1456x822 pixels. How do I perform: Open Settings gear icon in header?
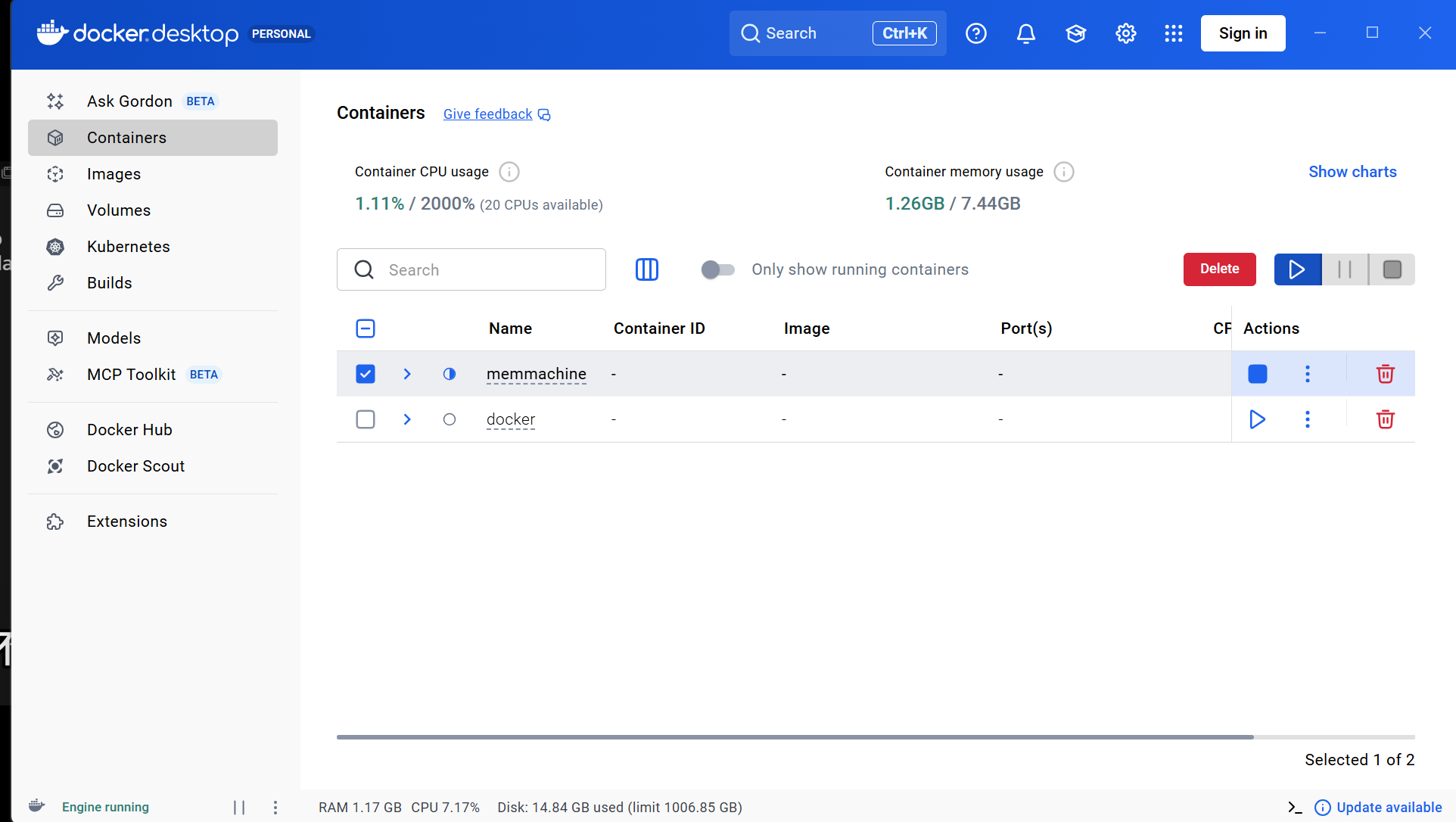[1125, 33]
